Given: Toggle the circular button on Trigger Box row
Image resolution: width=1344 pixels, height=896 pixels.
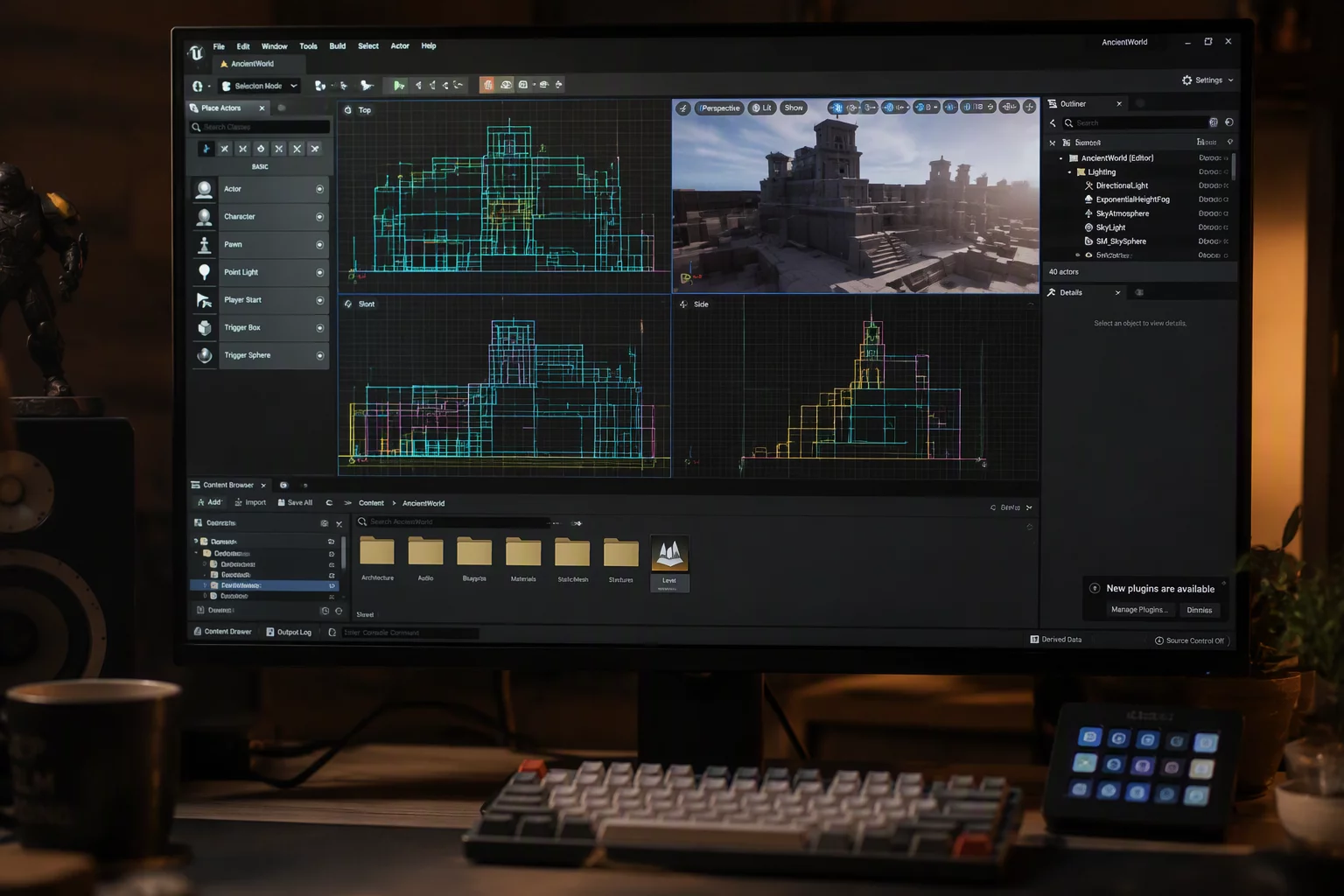Looking at the screenshot, I should (319, 328).
